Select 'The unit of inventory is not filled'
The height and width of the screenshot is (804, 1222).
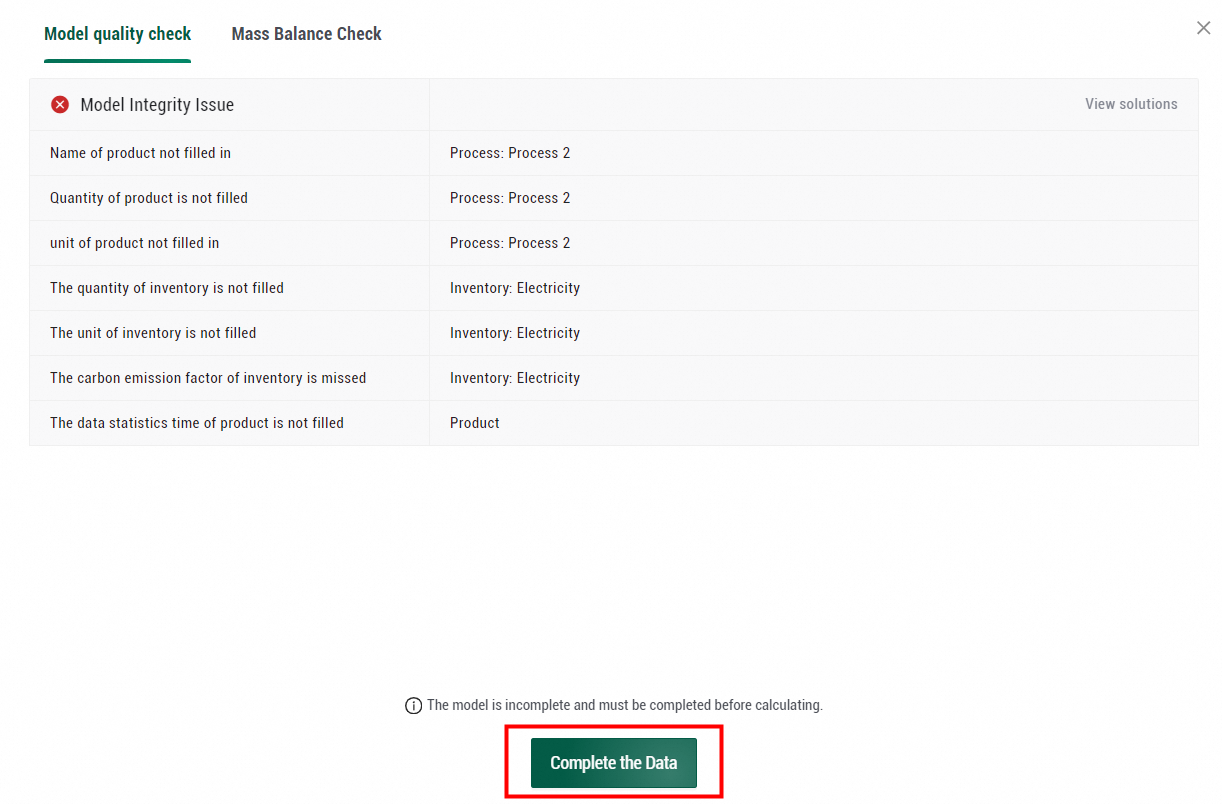[153, 333]
